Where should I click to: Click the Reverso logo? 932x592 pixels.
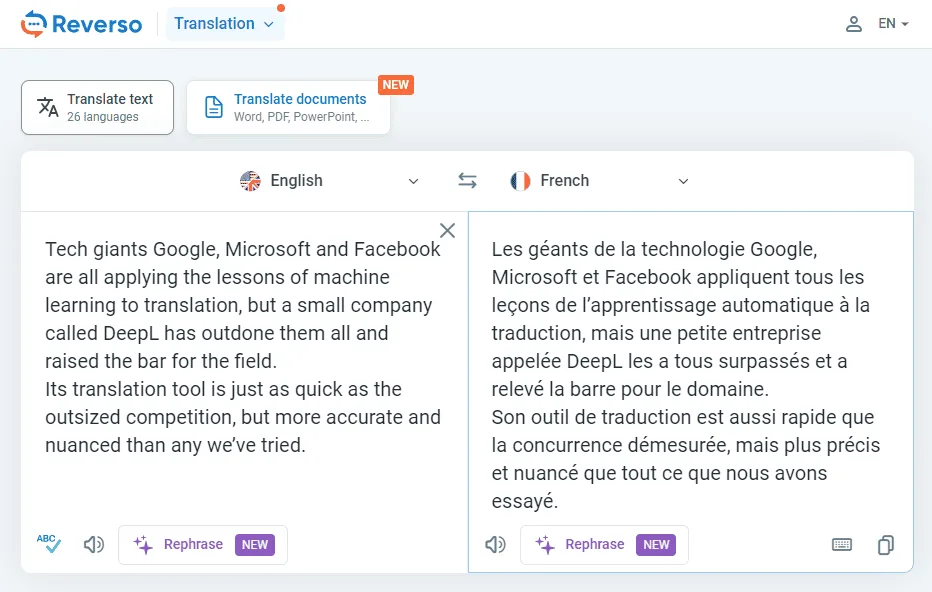80,23
